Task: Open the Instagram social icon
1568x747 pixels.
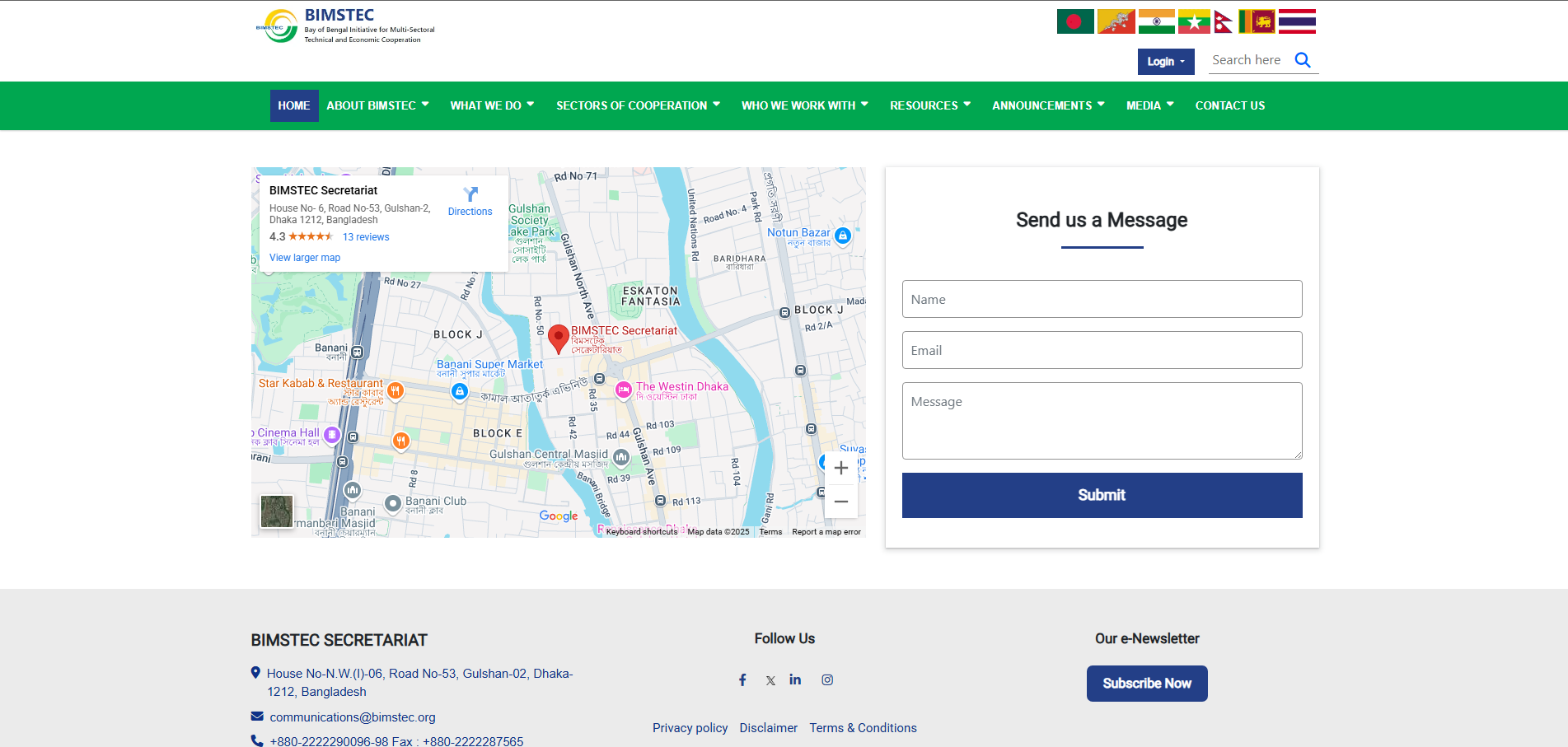Action: coord(827,679)
